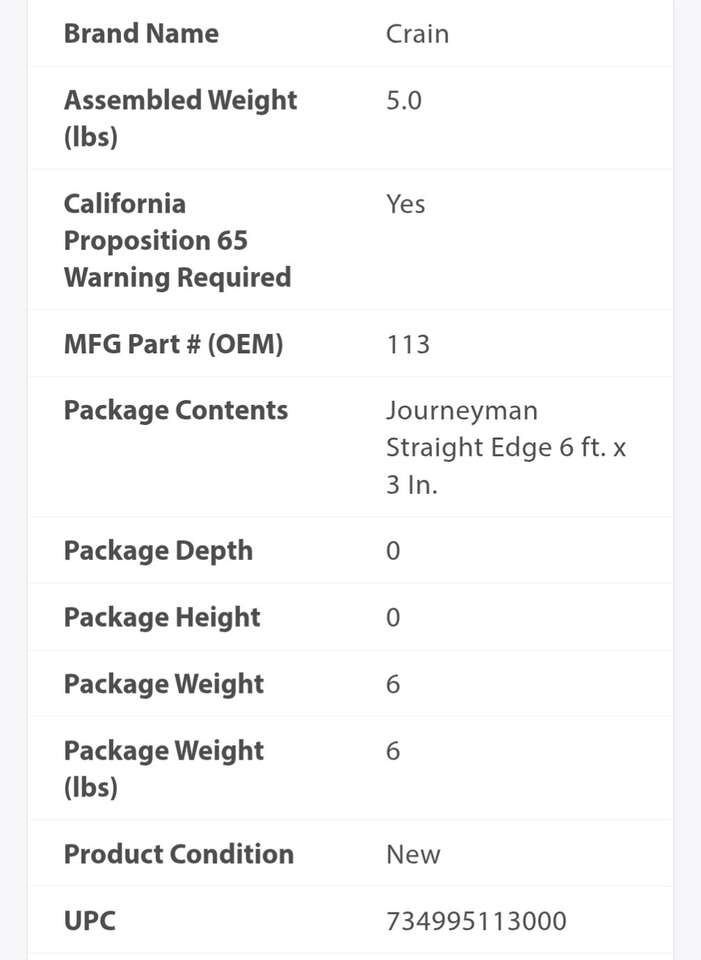Select the Yes warning value

pyautogui.click(x=405, y=204)
